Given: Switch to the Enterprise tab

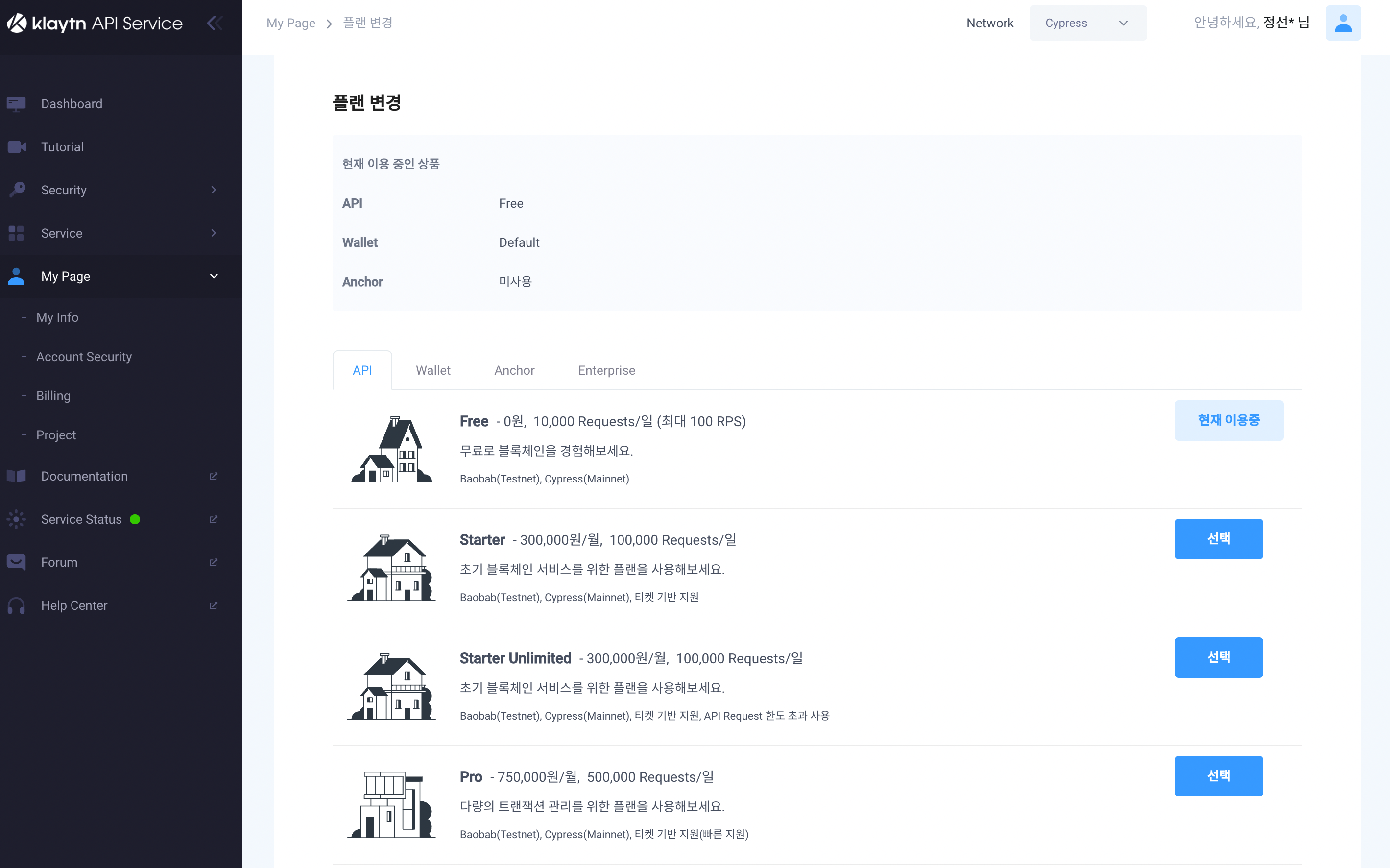Looking at the screenshot, I should pyautogui.click(x=607, y=370).
